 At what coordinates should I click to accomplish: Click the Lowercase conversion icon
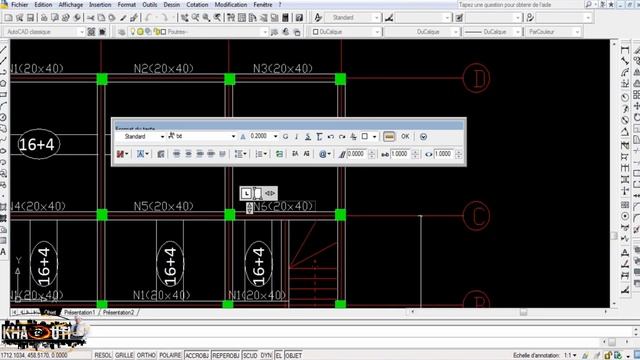307,154
